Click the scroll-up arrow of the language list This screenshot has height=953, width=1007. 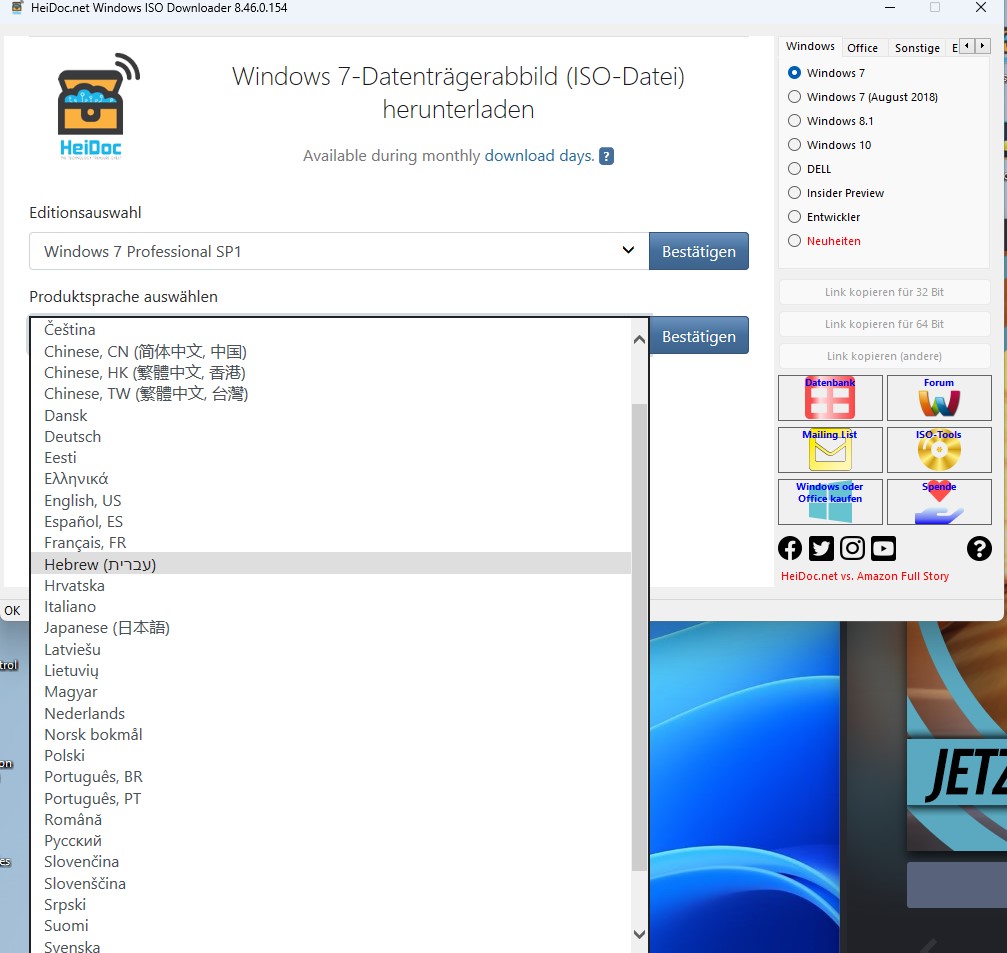639,339
